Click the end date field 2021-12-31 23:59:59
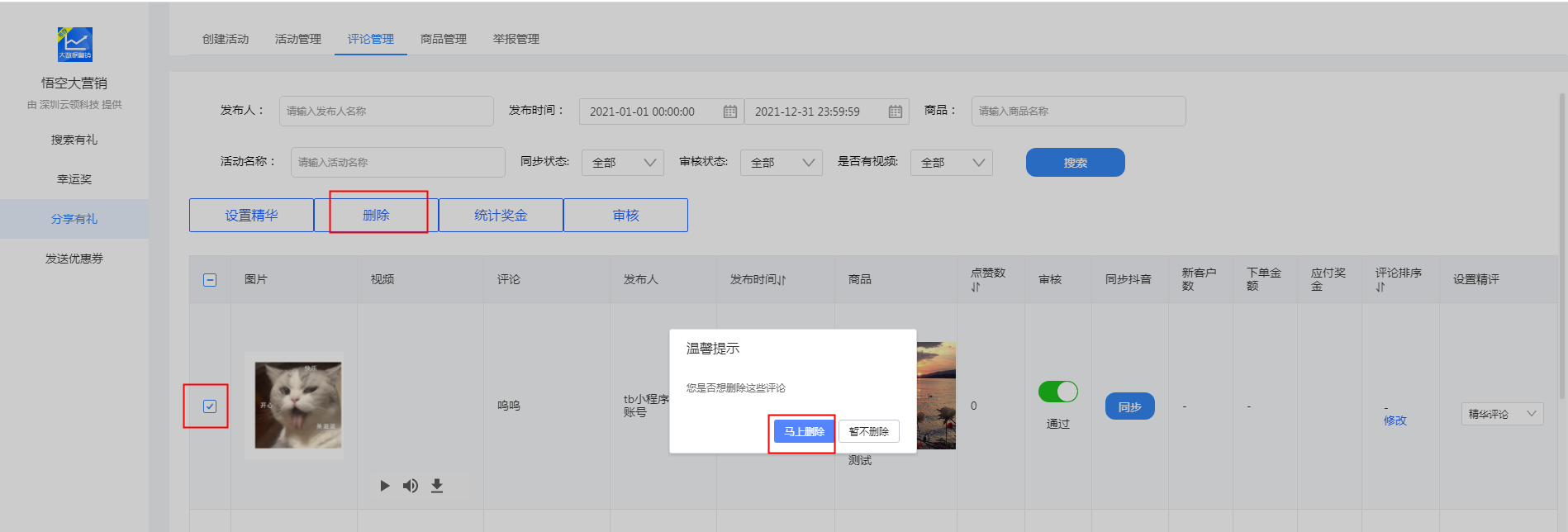 827,112
